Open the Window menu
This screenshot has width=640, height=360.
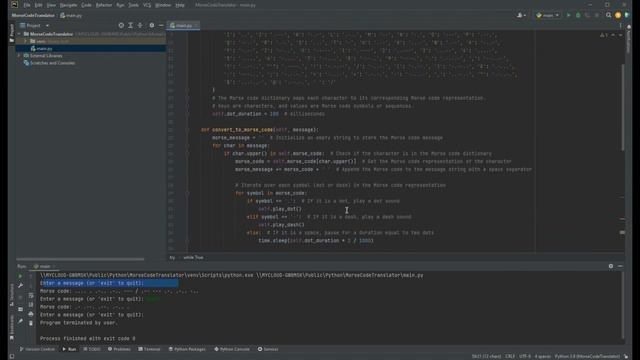point(163,5)
